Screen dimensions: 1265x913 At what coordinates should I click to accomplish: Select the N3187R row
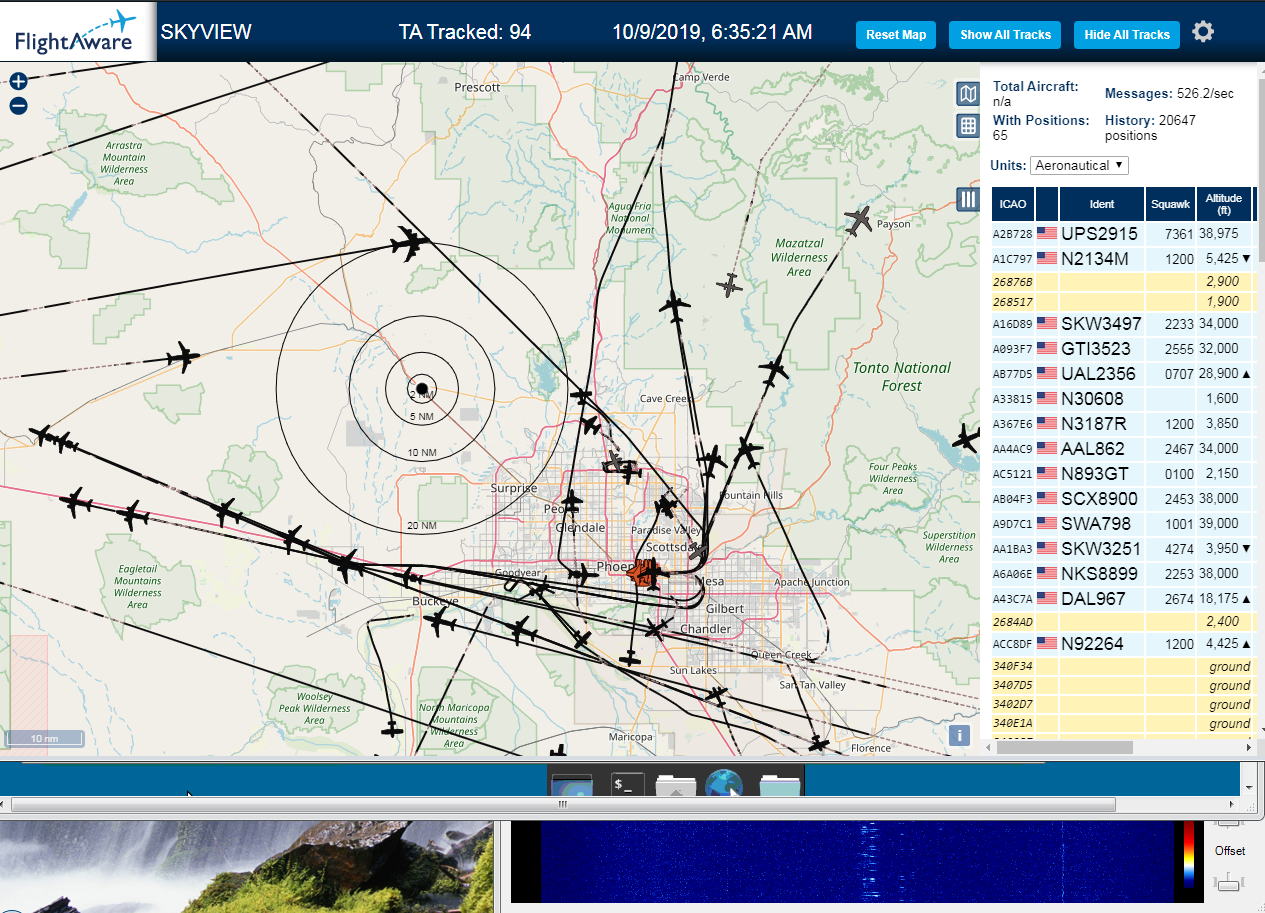pyautogui.click(x=1123, y=424)
